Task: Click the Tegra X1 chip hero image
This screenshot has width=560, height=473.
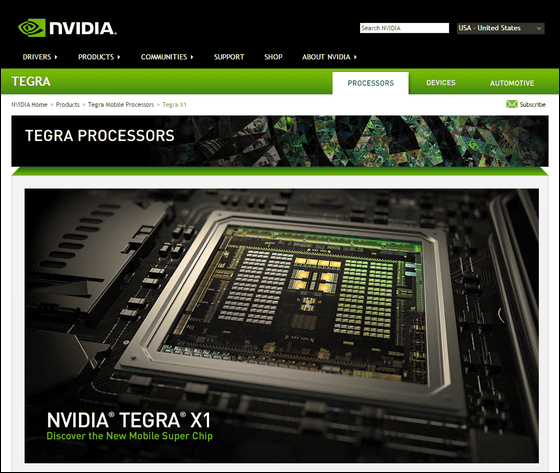Action: tap(281, 326)
